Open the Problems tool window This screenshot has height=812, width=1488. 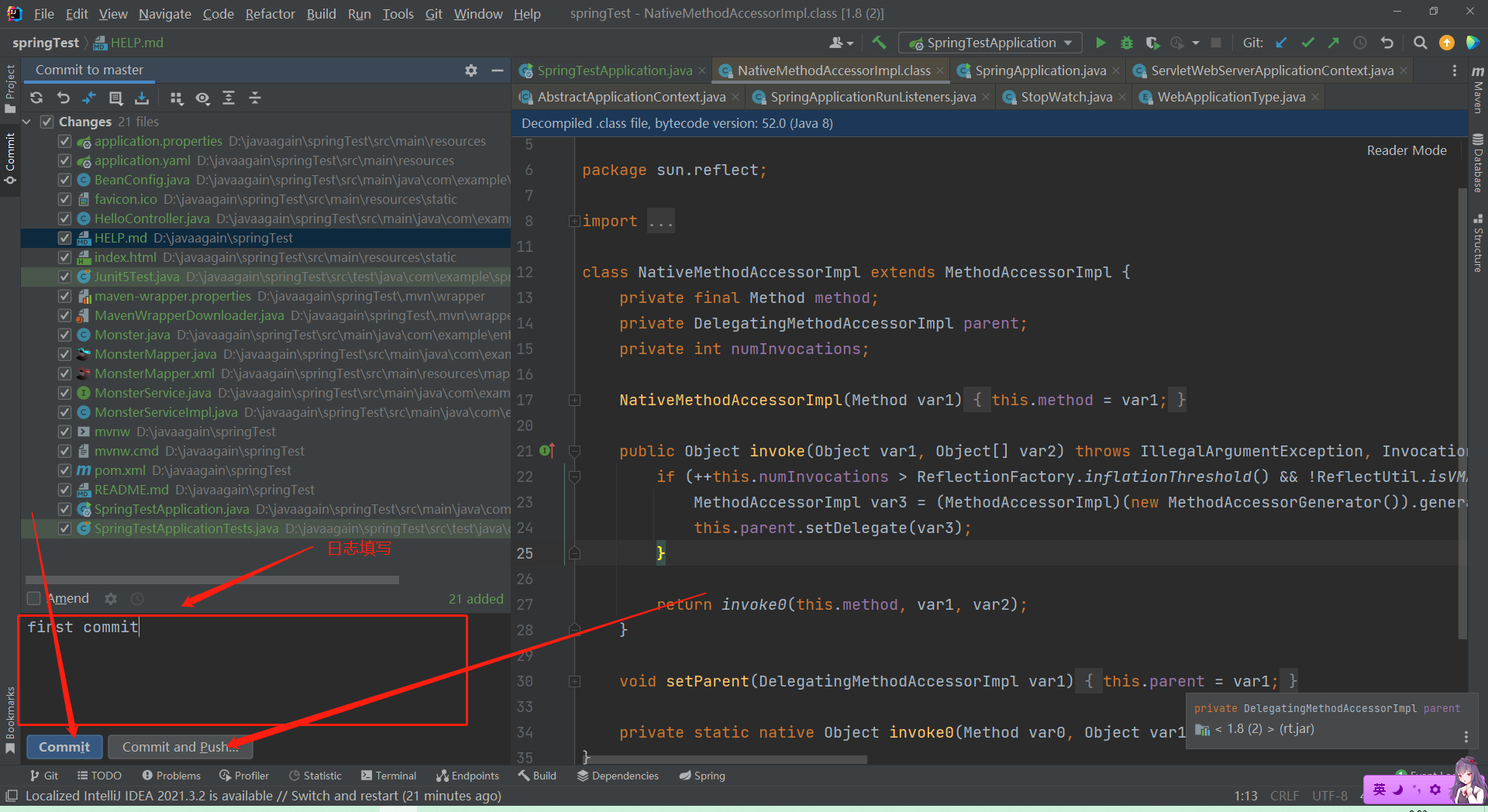pyautogui.click(x=171, y=776)
